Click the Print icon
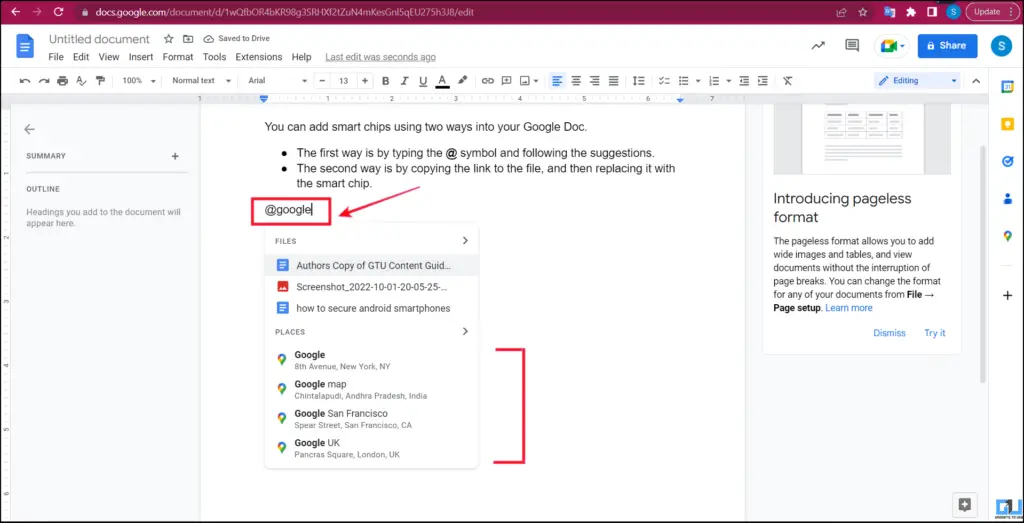Image resolution: width=1024 pixels, height=523 pixels. pos(62,81)
